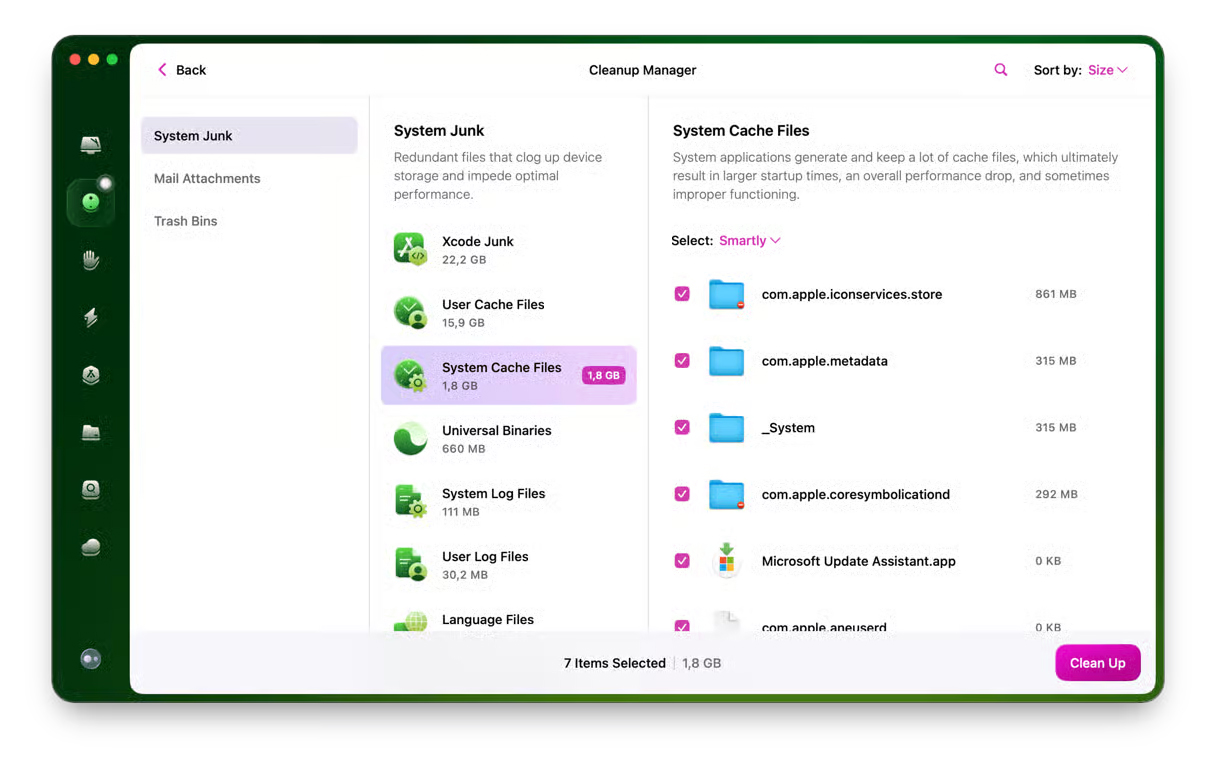Image resolution: width=1216 pixels, height=771 pixels.
Task: Open the cloud icon in the sidebar
Action: [91, 547]
